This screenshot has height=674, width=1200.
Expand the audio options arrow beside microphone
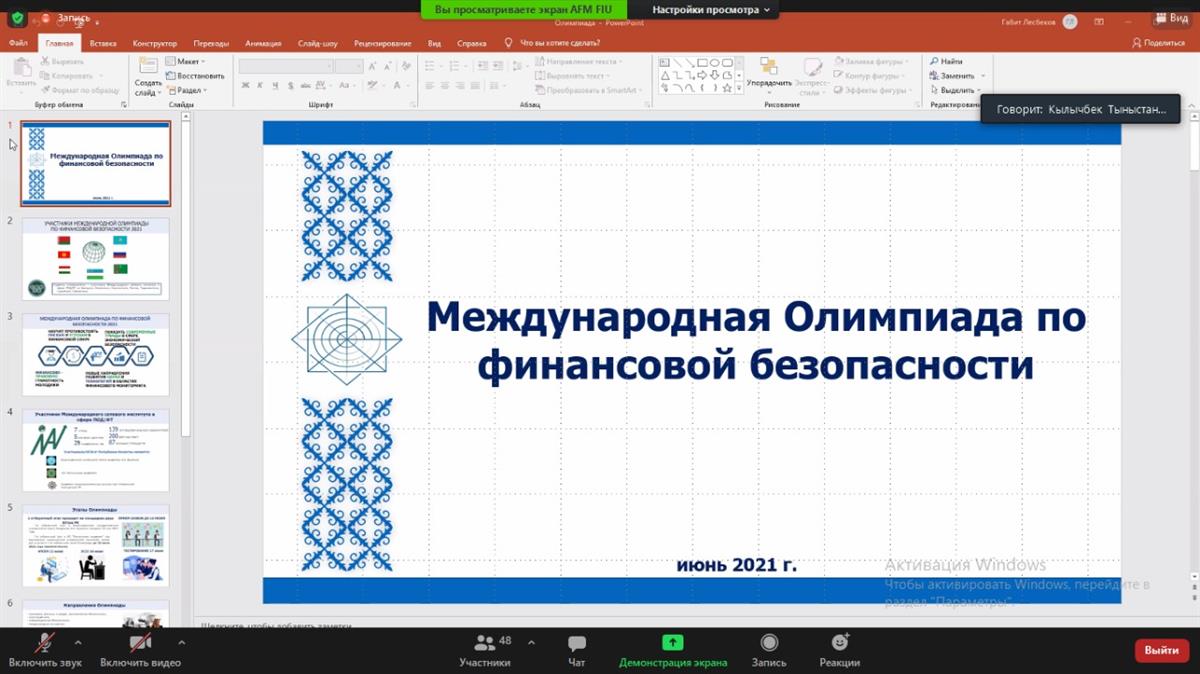click(78, 642)
